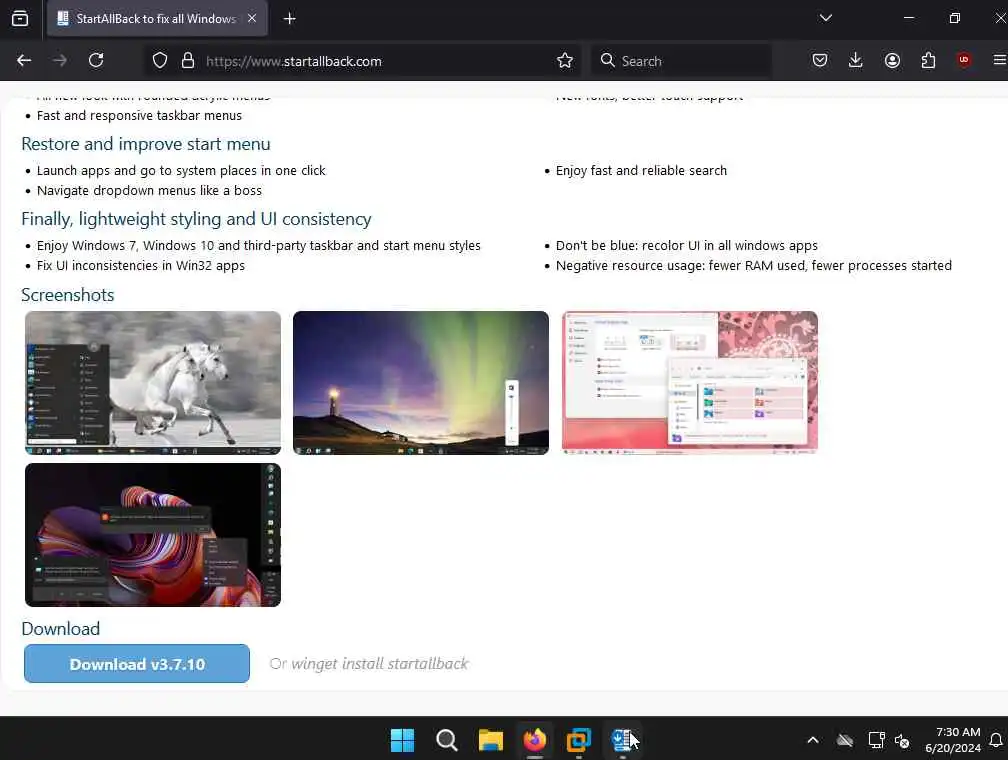This screenshot has height=760, width=1008.
Task: Click 'Fix UI inconsistencies in Win32 apps'
Action: 141,266
